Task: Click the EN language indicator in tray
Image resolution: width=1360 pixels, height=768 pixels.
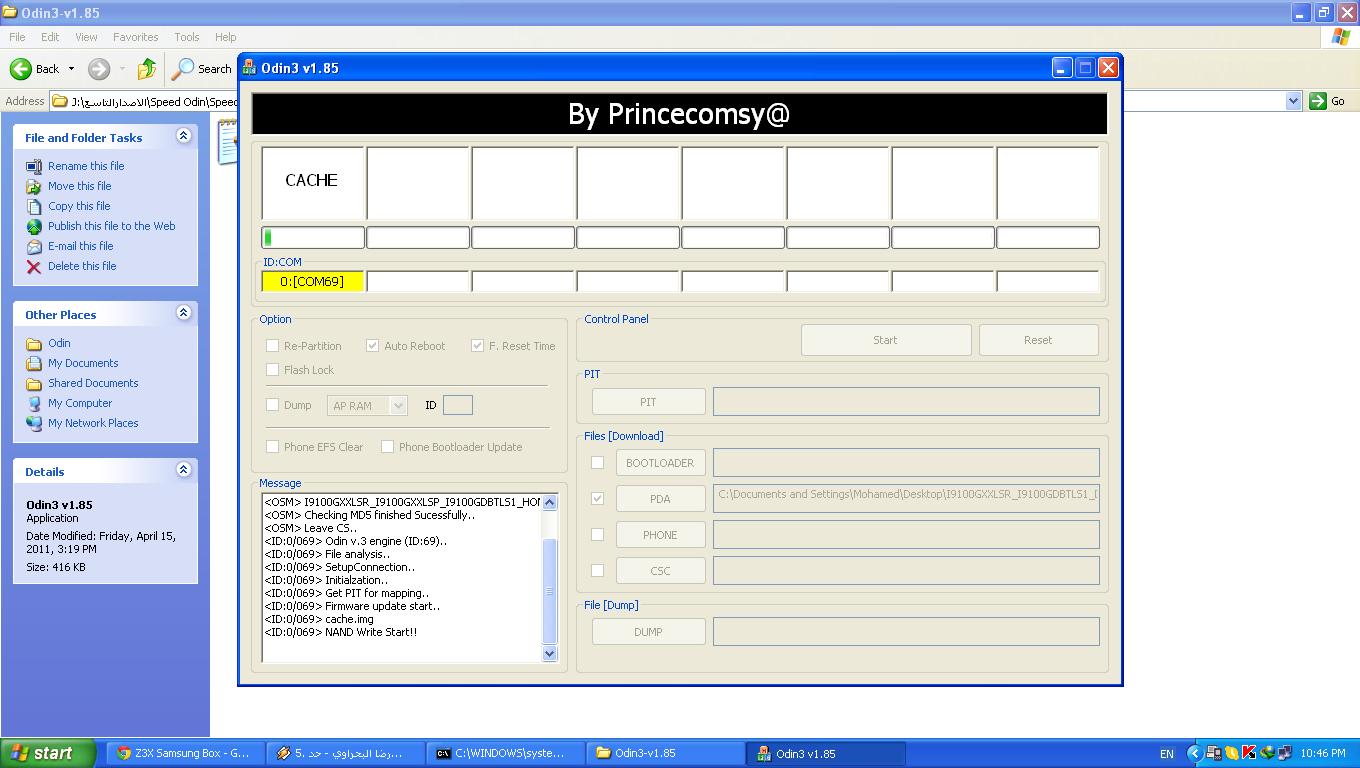Action: click(1166, 754)
